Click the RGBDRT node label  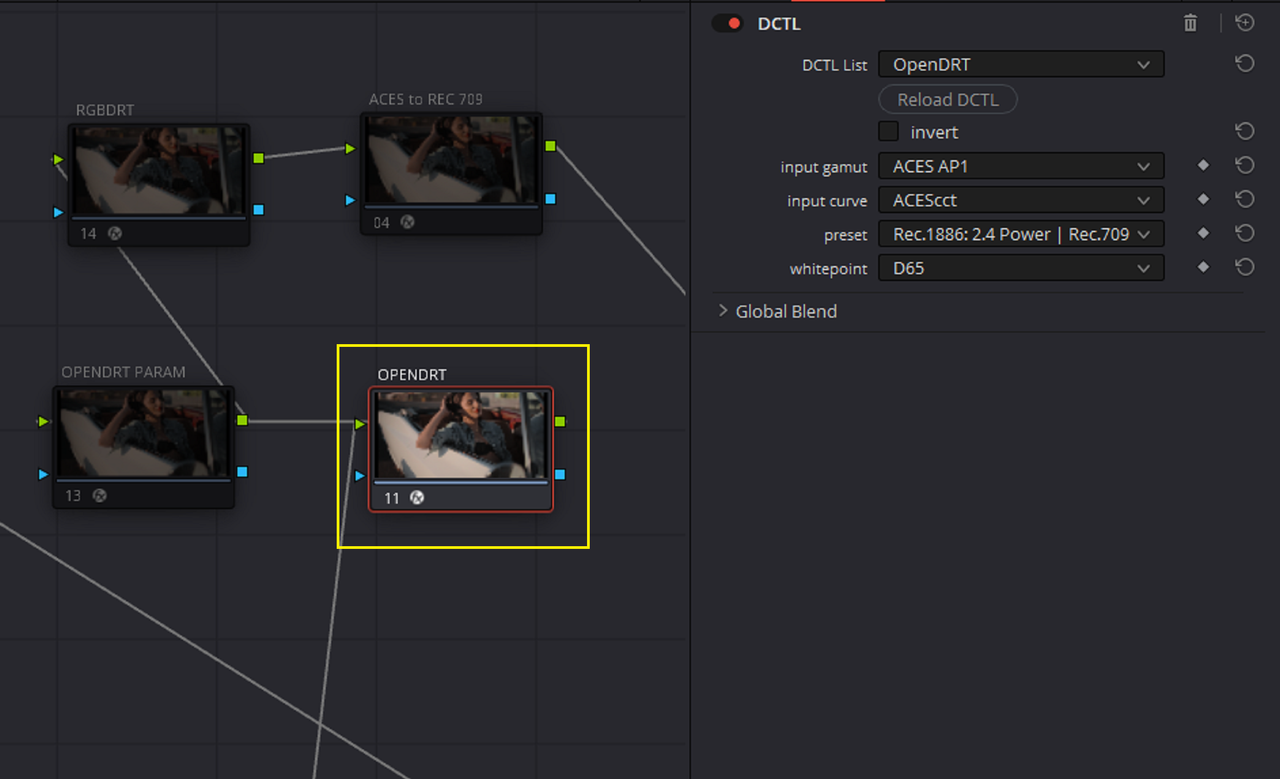point(105,110)
